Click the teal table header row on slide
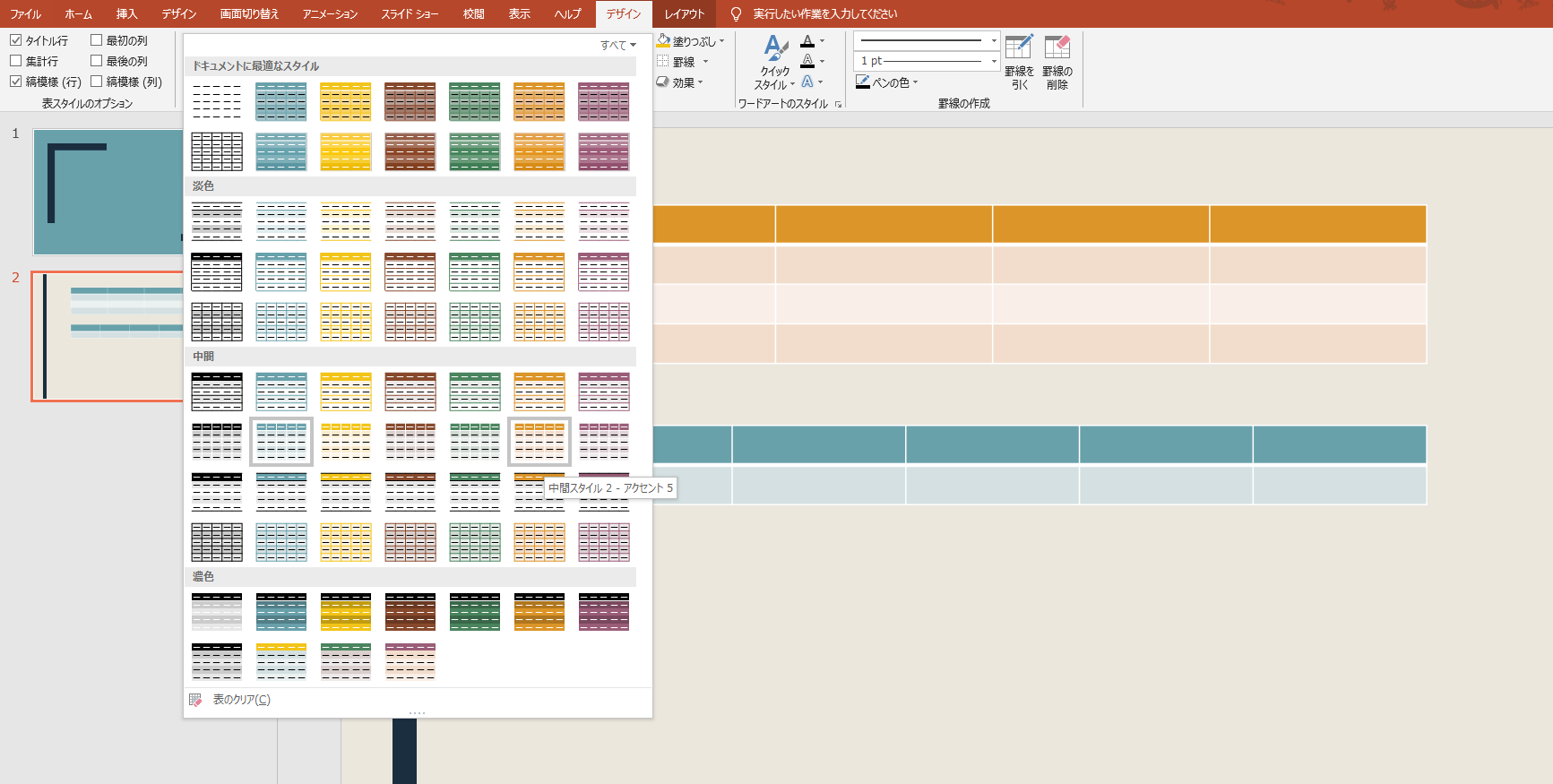This screenshot has height=784, width=1553. pos(1040,444)
